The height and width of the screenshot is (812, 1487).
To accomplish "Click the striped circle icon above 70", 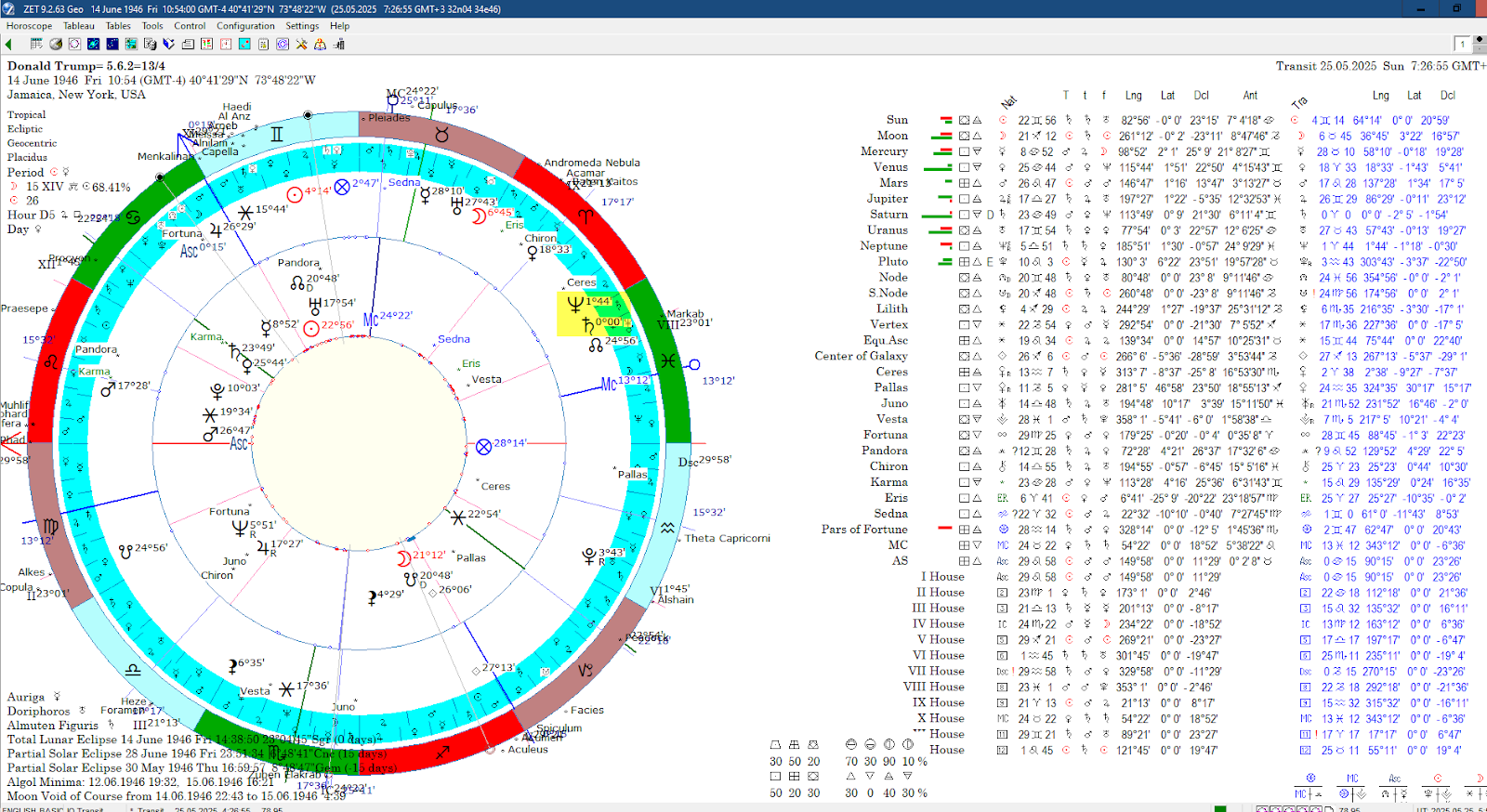I will (850, 745).
